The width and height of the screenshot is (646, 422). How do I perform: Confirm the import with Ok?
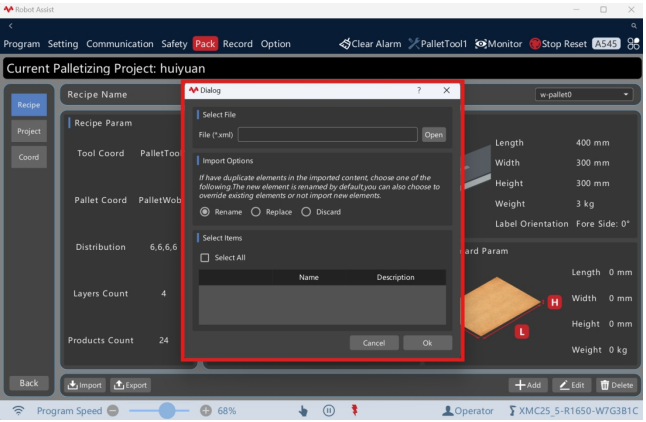427,343
